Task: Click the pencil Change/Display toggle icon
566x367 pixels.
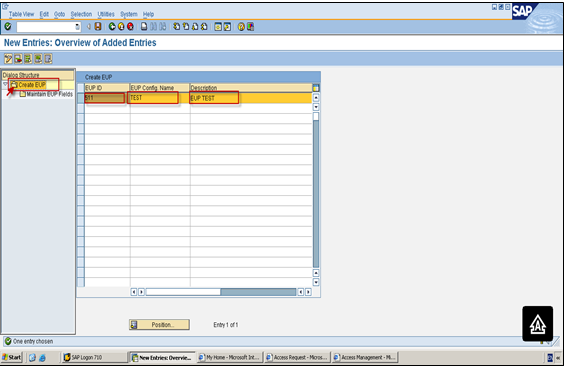Action: [8, 58]
